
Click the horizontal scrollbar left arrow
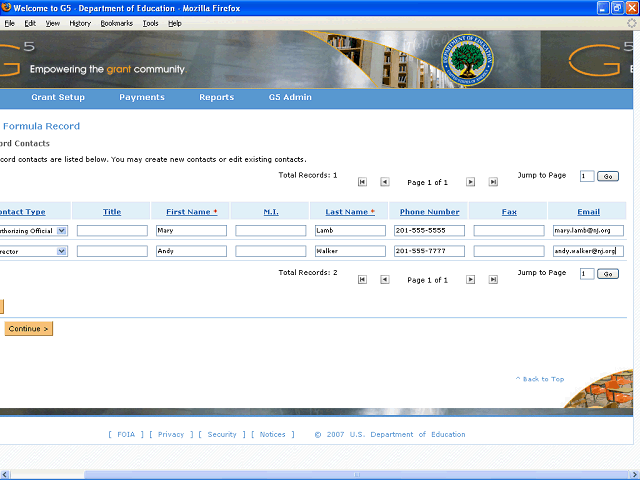pos(4,475)
